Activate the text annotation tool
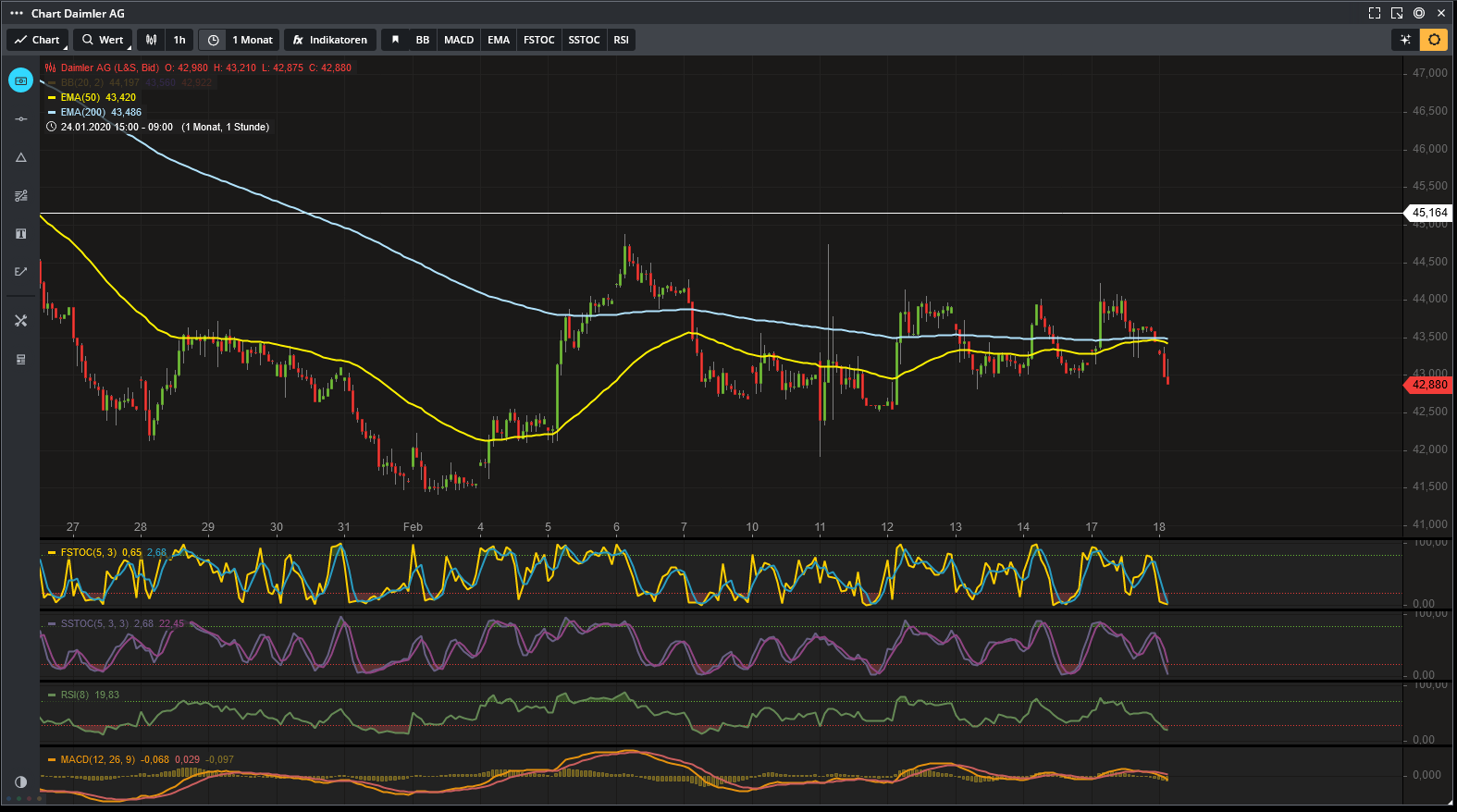 (x=20, y=234)
